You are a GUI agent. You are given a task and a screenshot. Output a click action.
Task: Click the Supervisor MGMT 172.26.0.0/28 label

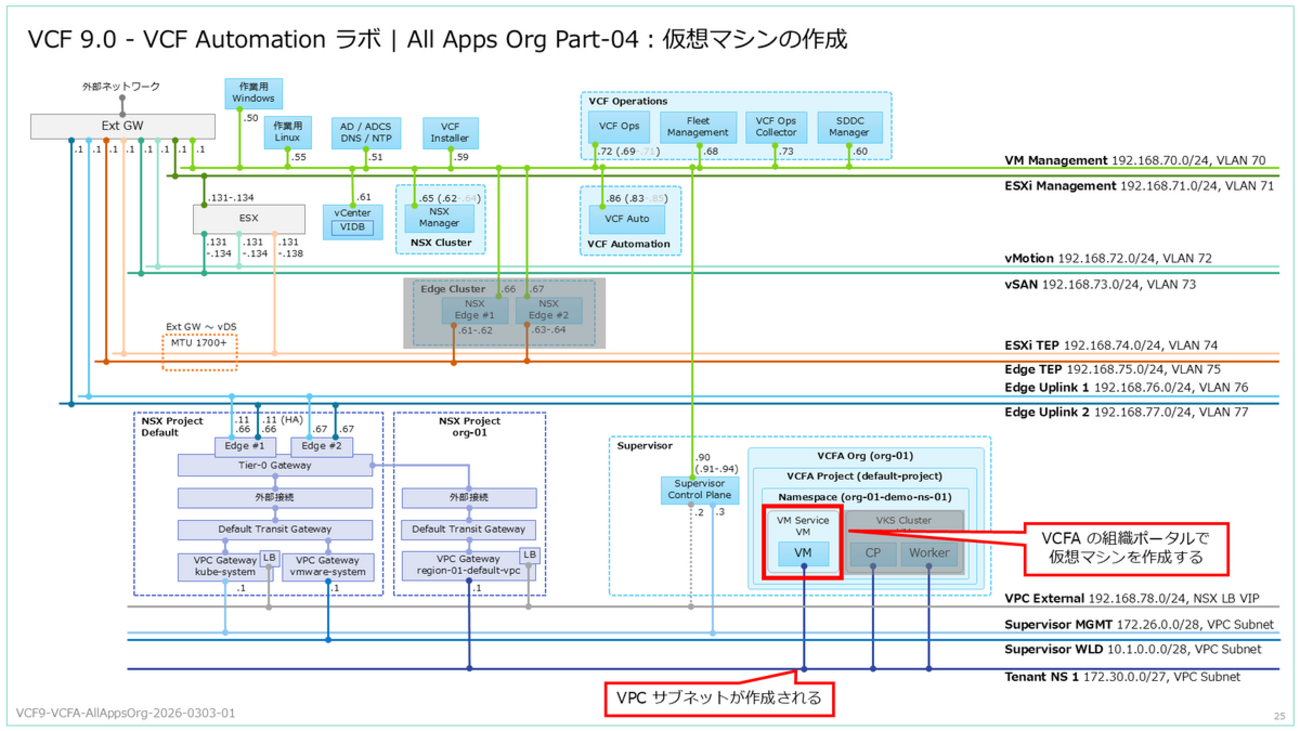click(1139, 626)
